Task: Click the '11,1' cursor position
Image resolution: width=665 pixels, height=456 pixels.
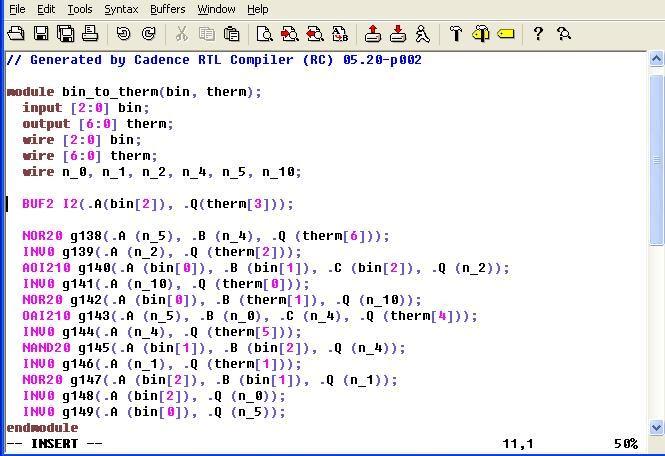Action: click(518, 444)
